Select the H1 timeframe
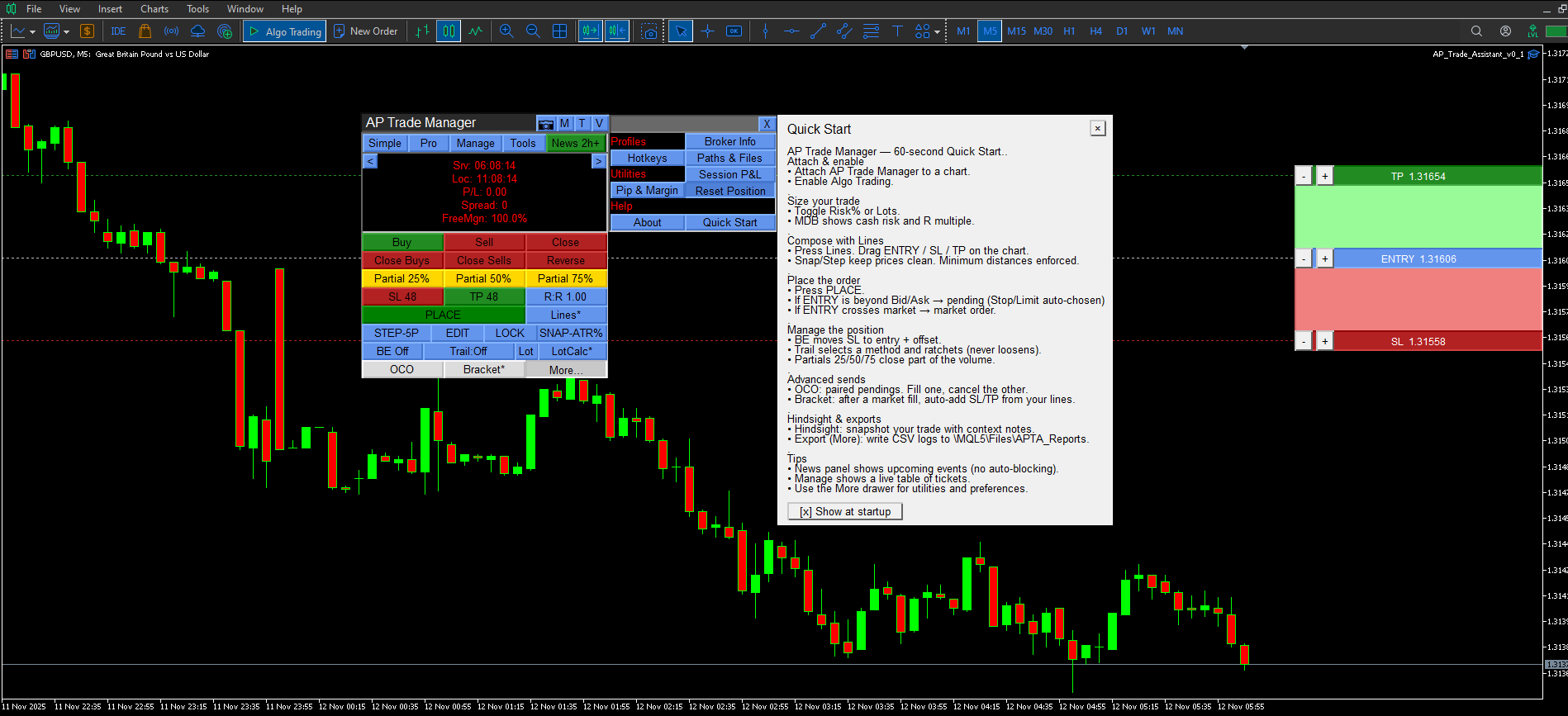 click(1069, 31)
